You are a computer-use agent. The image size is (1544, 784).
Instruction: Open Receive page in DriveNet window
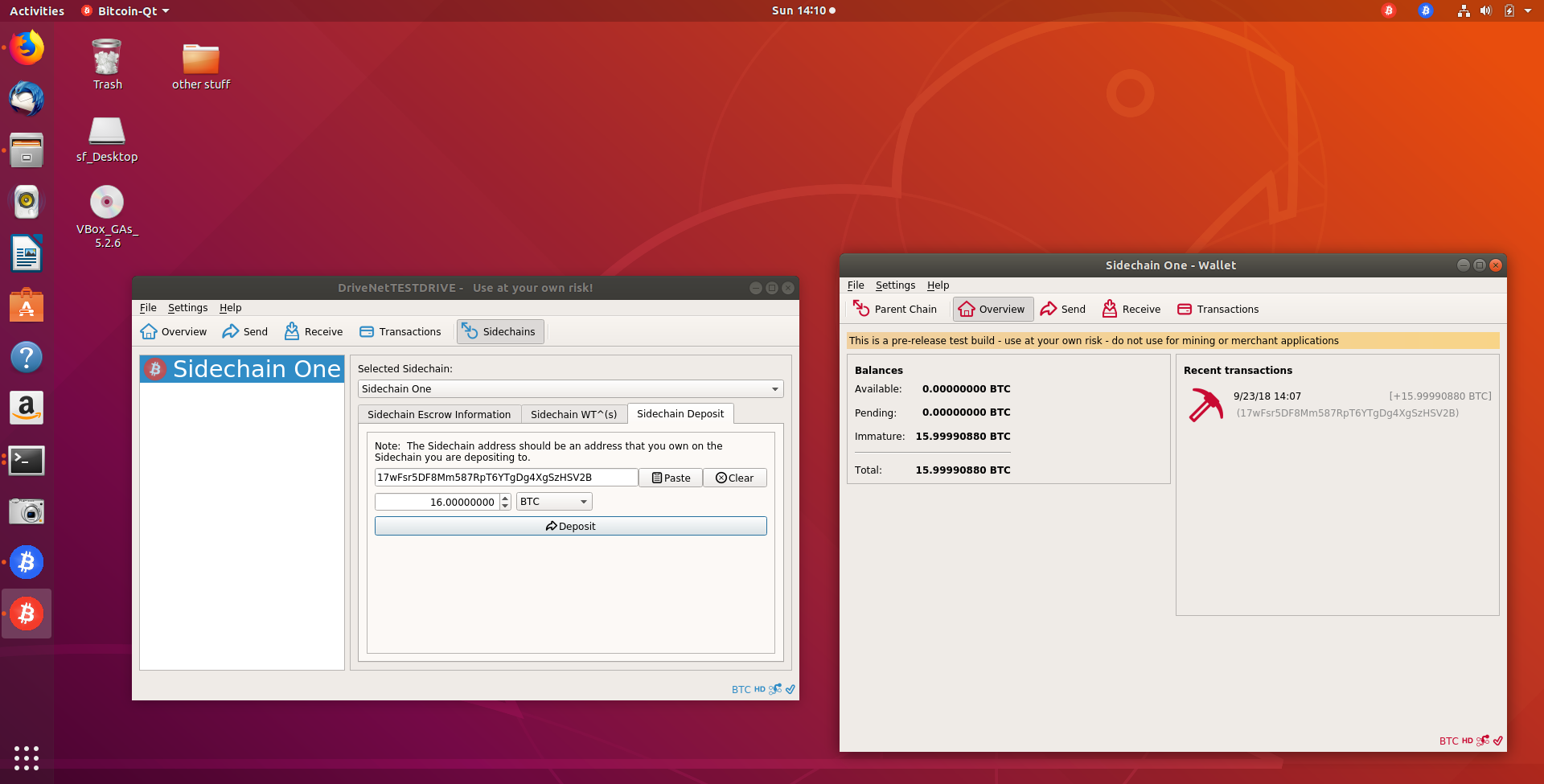coord(314,331)
